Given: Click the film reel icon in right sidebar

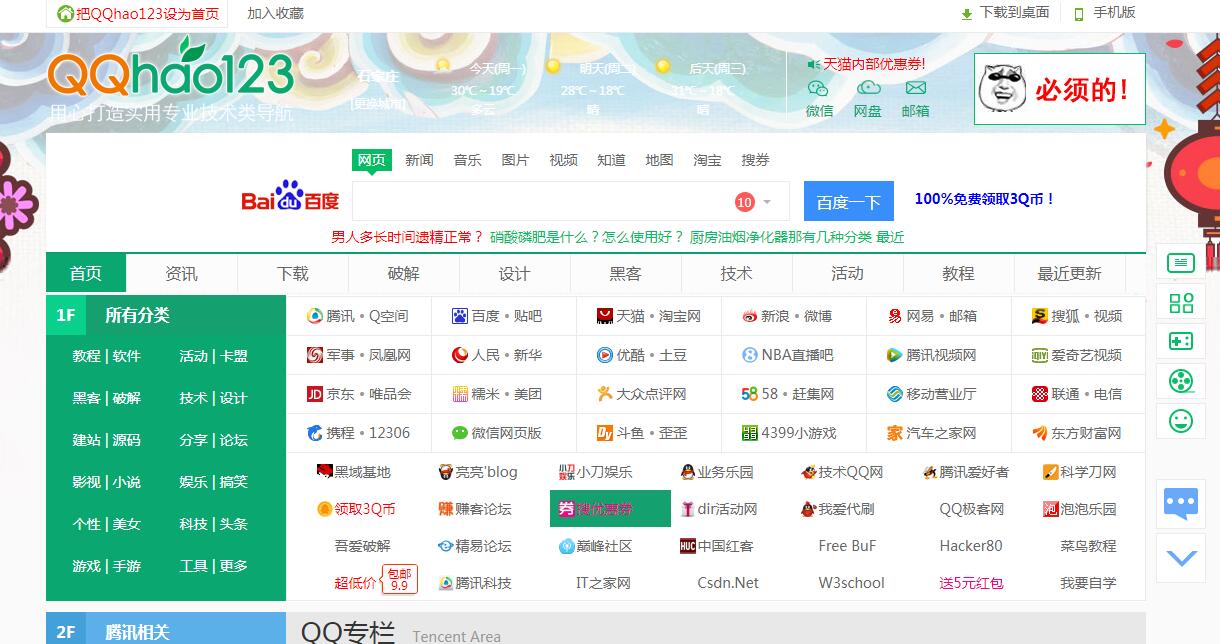Looking at the screenshot, I should [x=1181, y=380].
